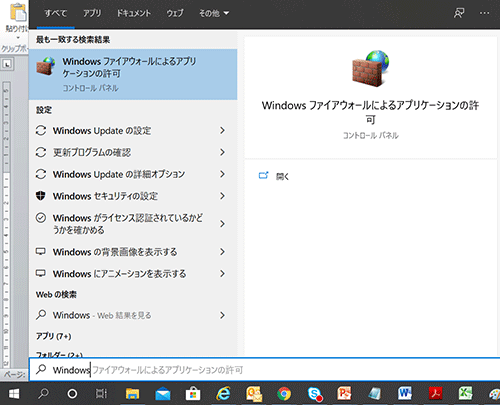This screenshot has width=500, height=405.
Task: Open Adobe Acrobat from taskbar
Action: click(x=435, y=394)
